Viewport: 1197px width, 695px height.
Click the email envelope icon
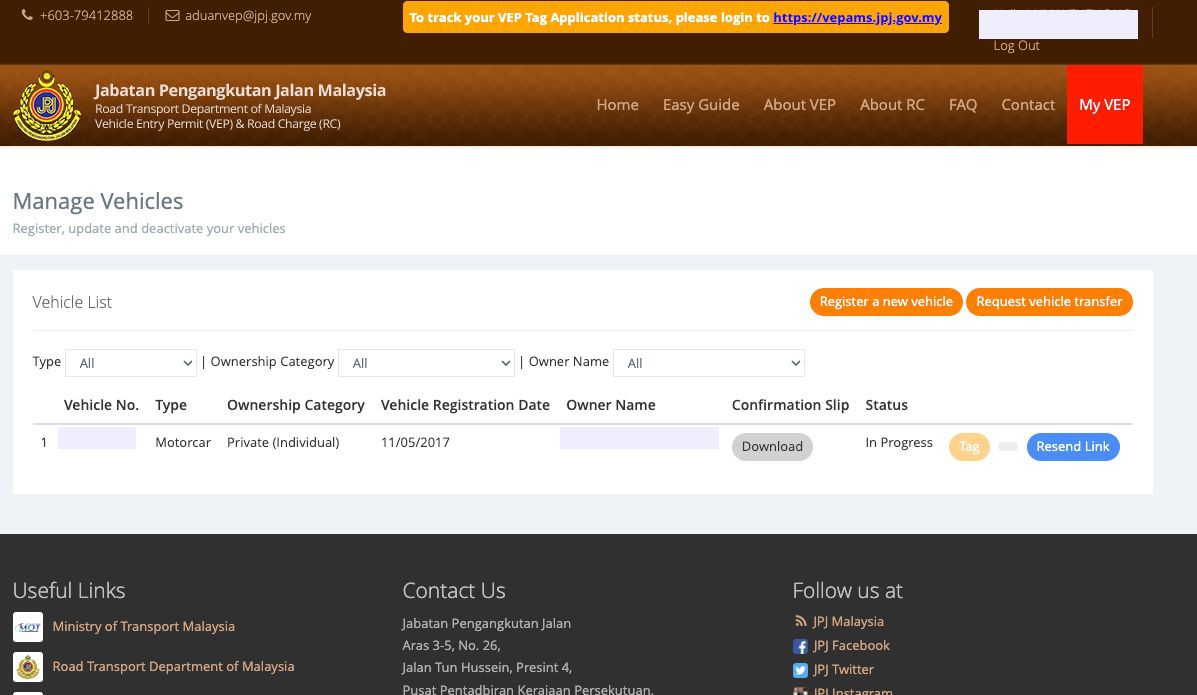pos(172,16)
